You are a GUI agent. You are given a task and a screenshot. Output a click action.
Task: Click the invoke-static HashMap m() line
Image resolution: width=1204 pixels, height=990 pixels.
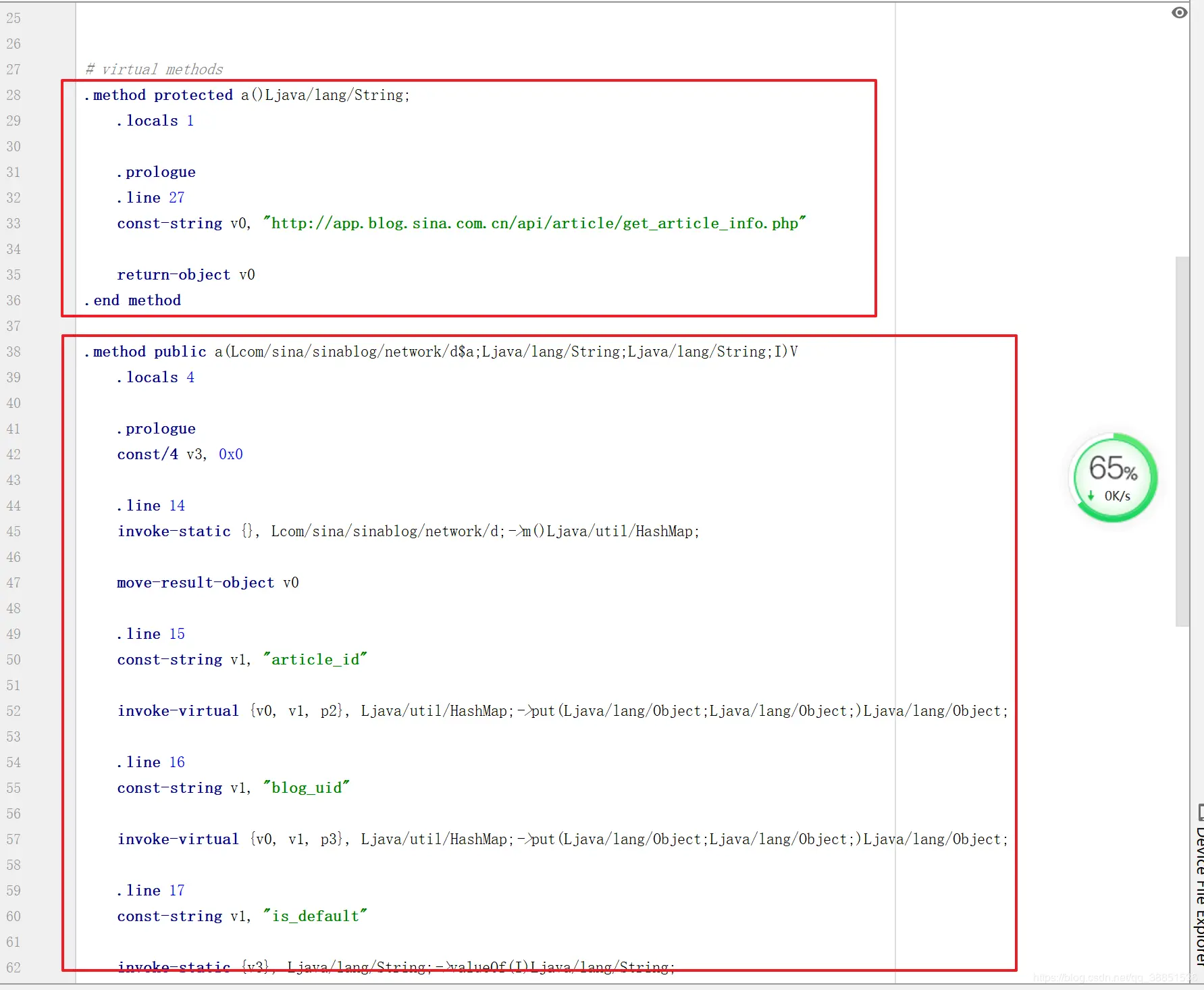(x=409, y=531)
